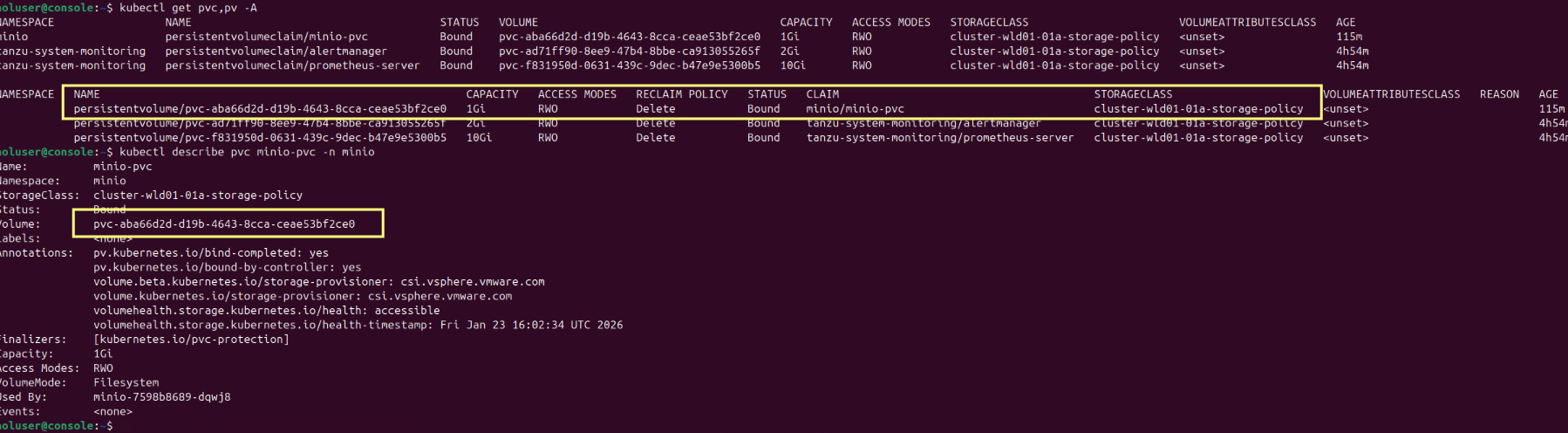Click the 'kubectl describe pvc minio-pvc -n minio' command
The width and height of the screenshot is (1568, 433).
pyautogui.click(x=247, y=152)
